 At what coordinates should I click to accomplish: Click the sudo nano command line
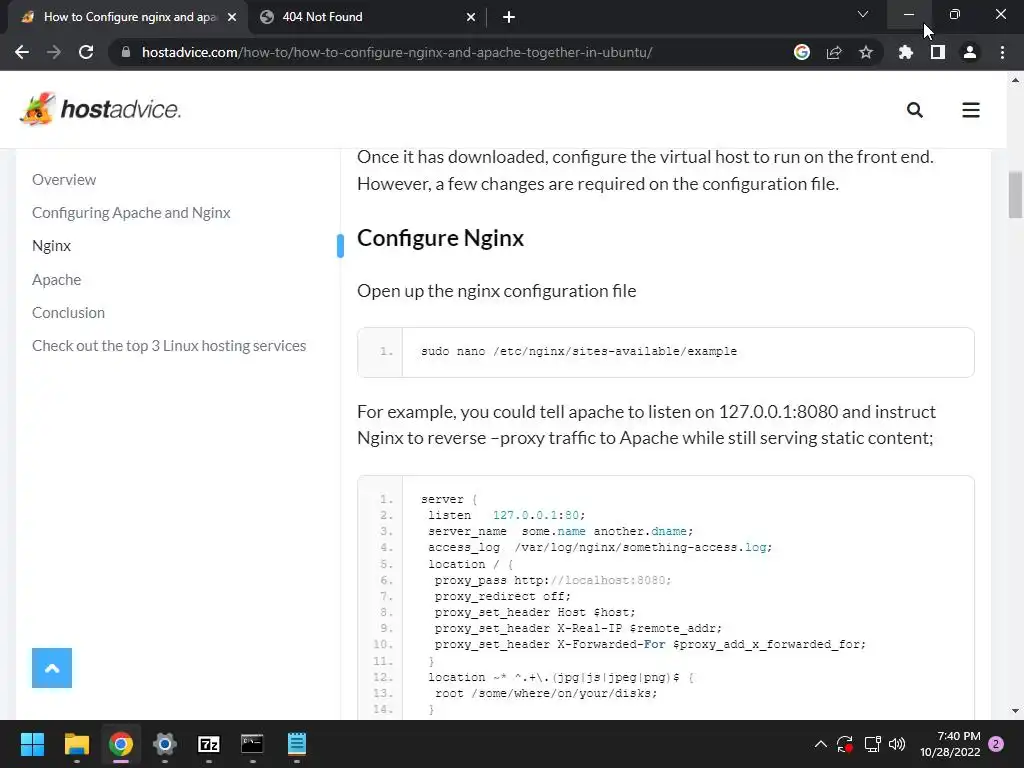[x=579, y=351]
